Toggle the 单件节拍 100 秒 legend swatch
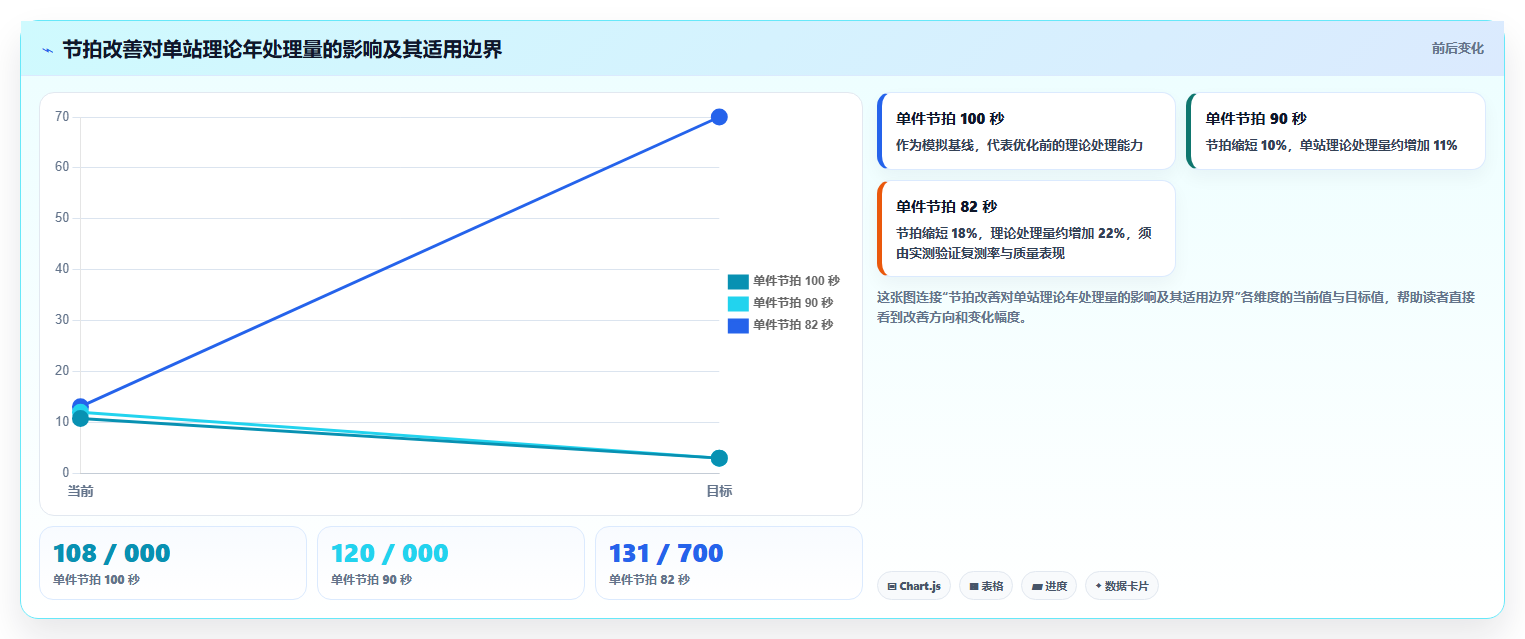This screenshot has height=639, width=1525. pos(738,281)
